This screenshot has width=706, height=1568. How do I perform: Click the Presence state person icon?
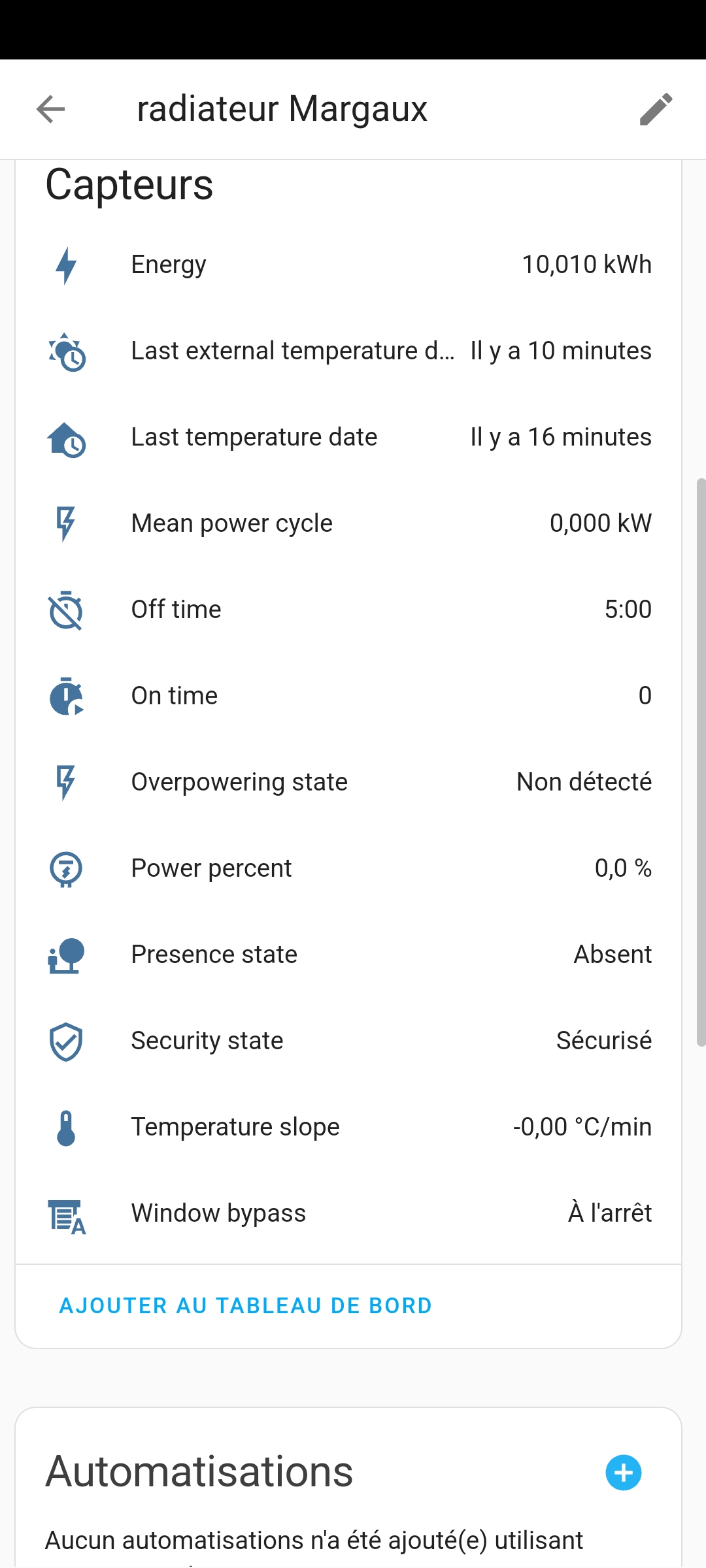point(66,955)
